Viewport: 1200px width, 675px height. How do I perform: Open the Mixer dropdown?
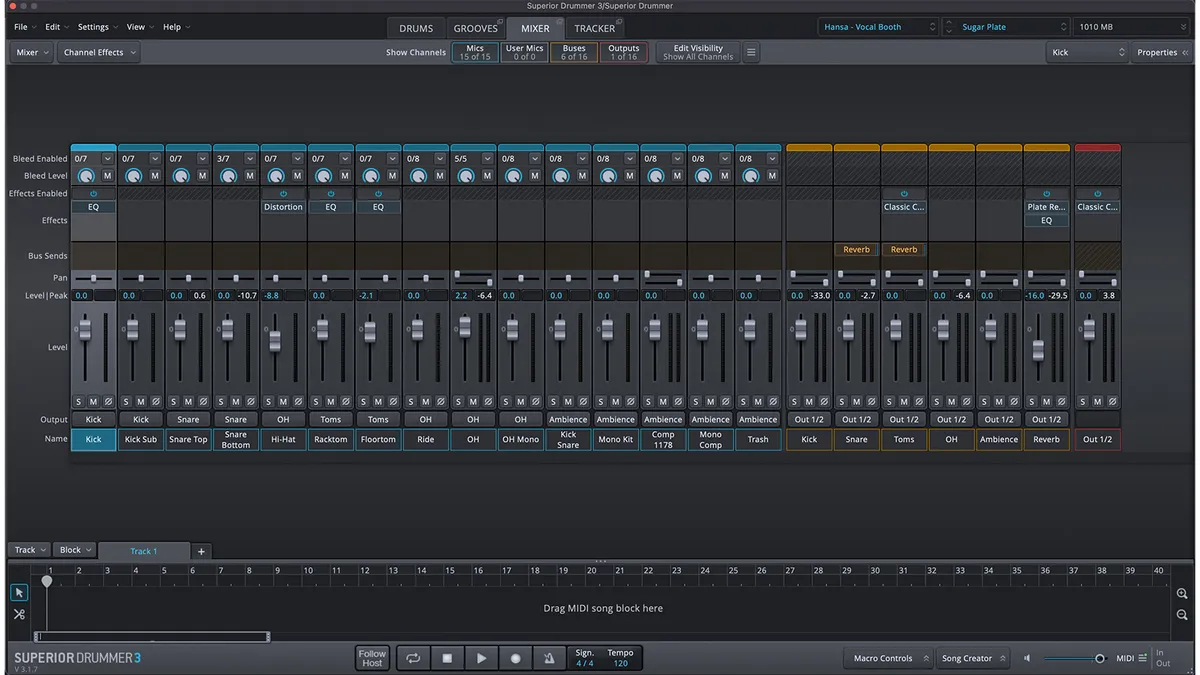(x=31, y=53)
